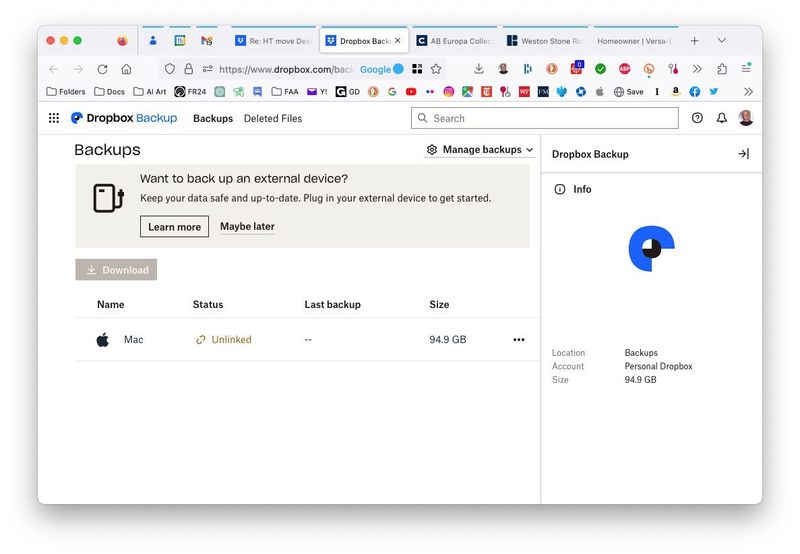The width and height of the screenshot is (800, 554).
Task: Dismiss the banner with Maybe later
Action: coord(247,227)
